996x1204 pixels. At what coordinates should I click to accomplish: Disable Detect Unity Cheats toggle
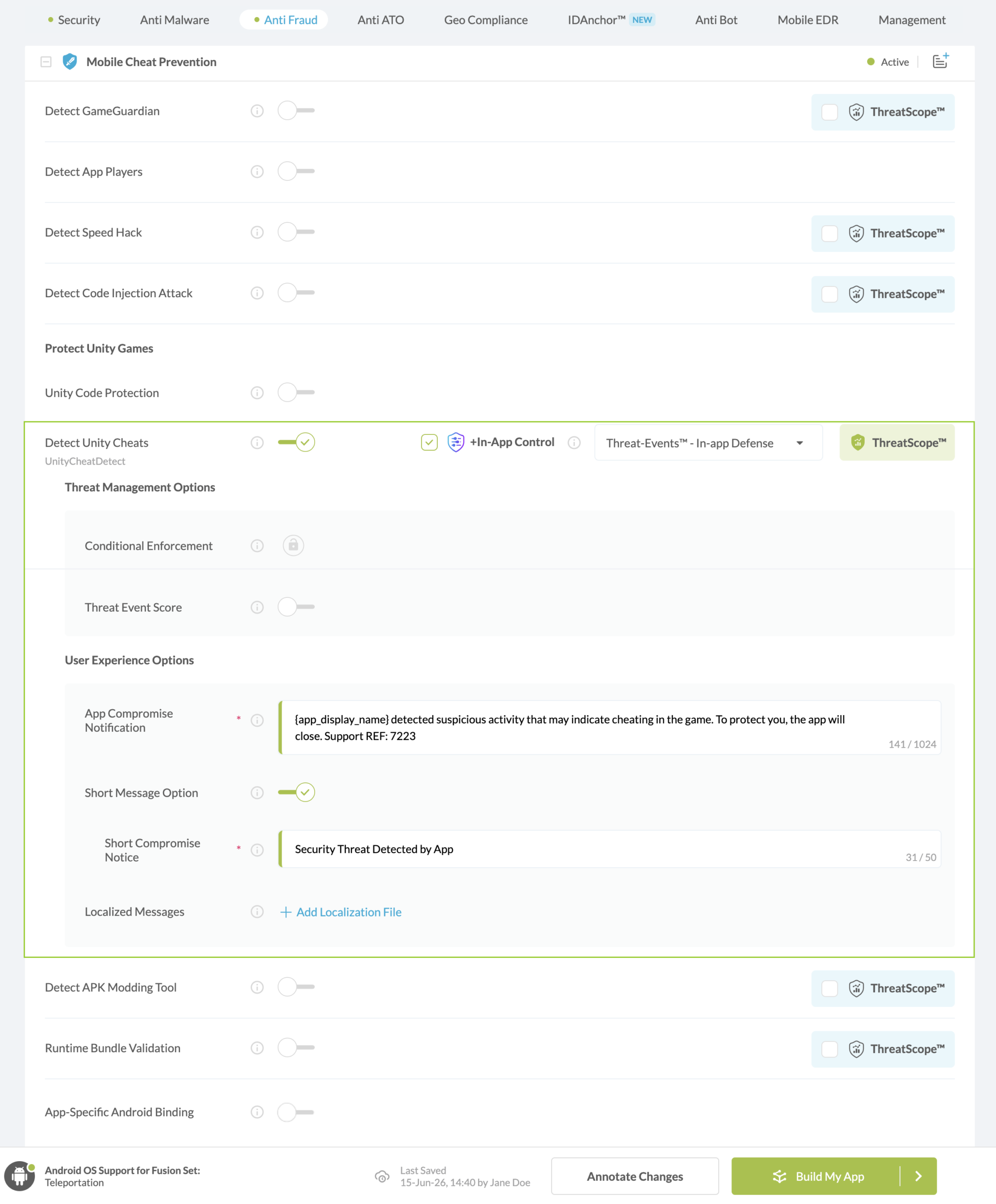[x=296, y=442]
